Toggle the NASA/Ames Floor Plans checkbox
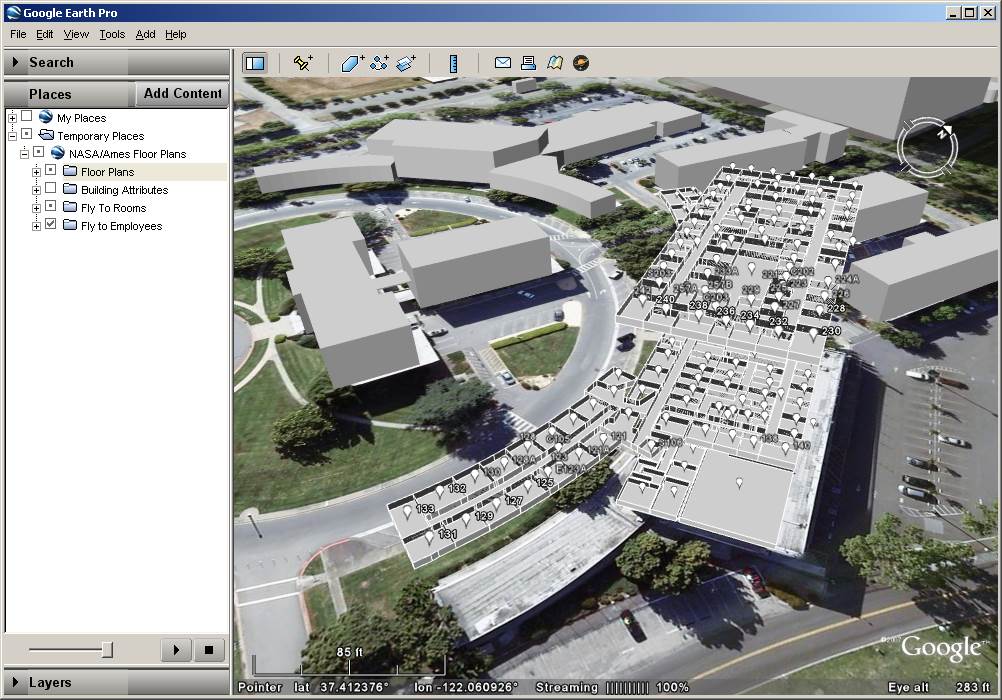This screenshot has height=700, width=1002. 38,152
